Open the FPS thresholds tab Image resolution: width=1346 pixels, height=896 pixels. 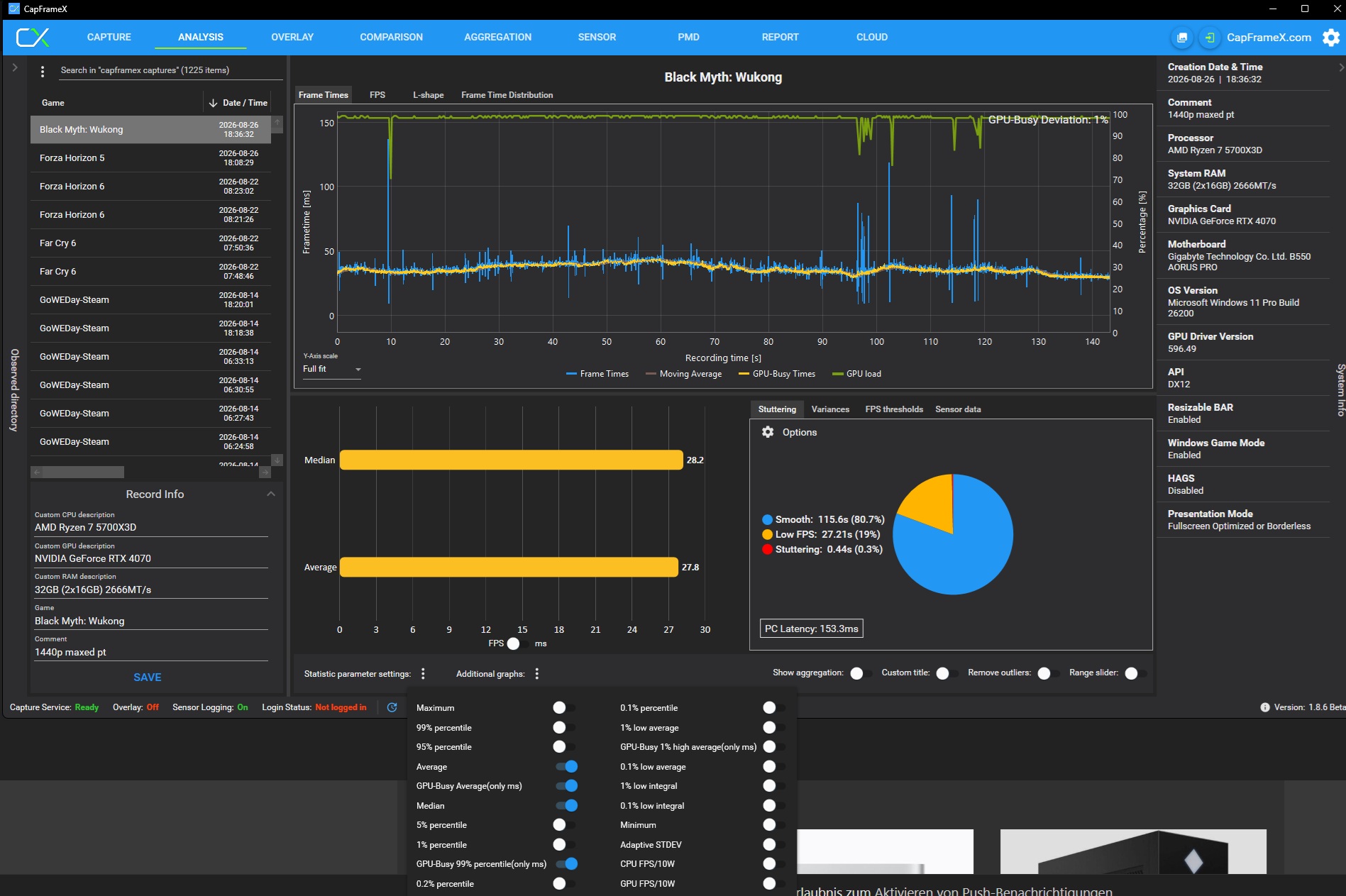[x=894, y=409]
